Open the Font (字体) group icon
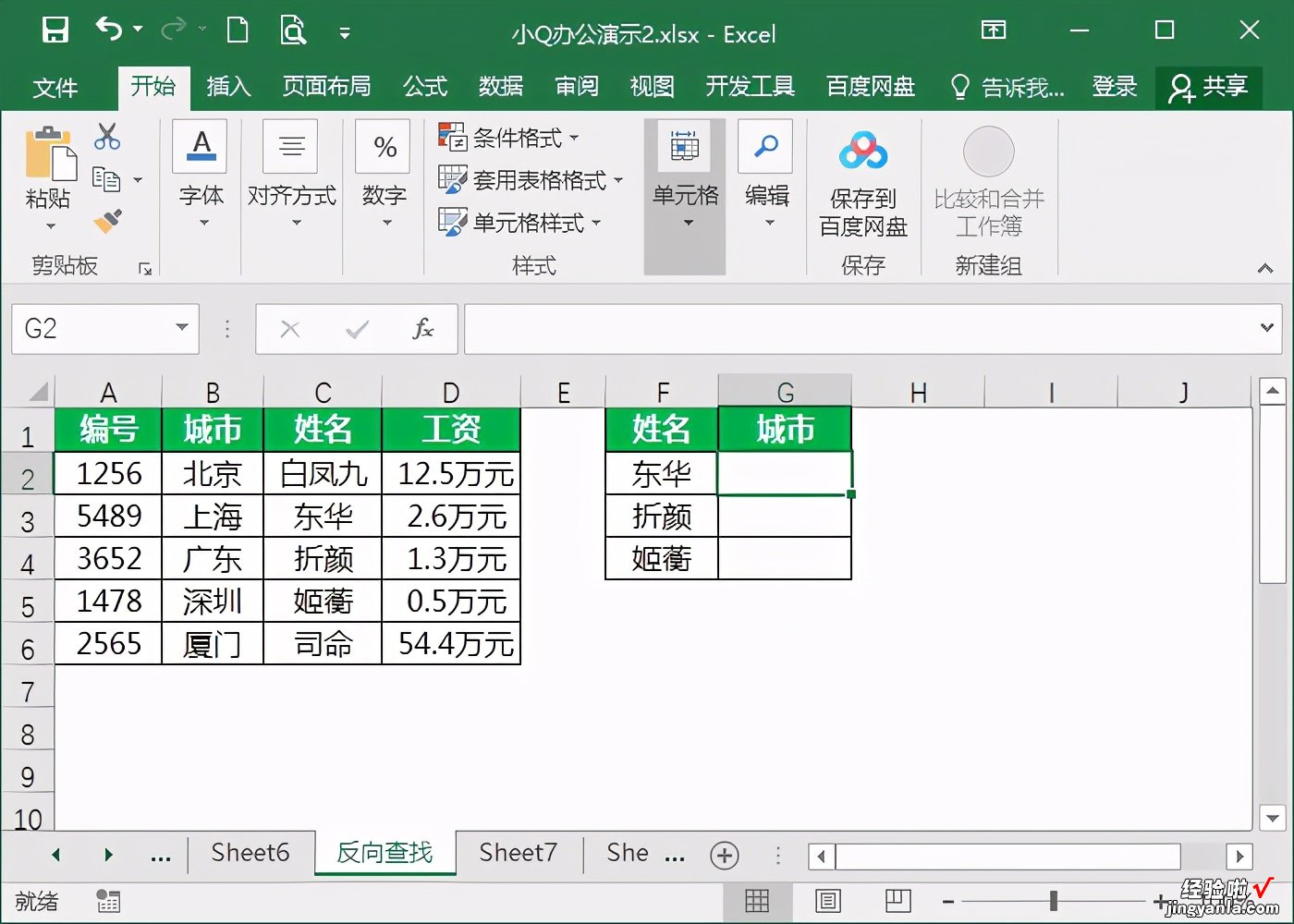 [x=201, y=146]
